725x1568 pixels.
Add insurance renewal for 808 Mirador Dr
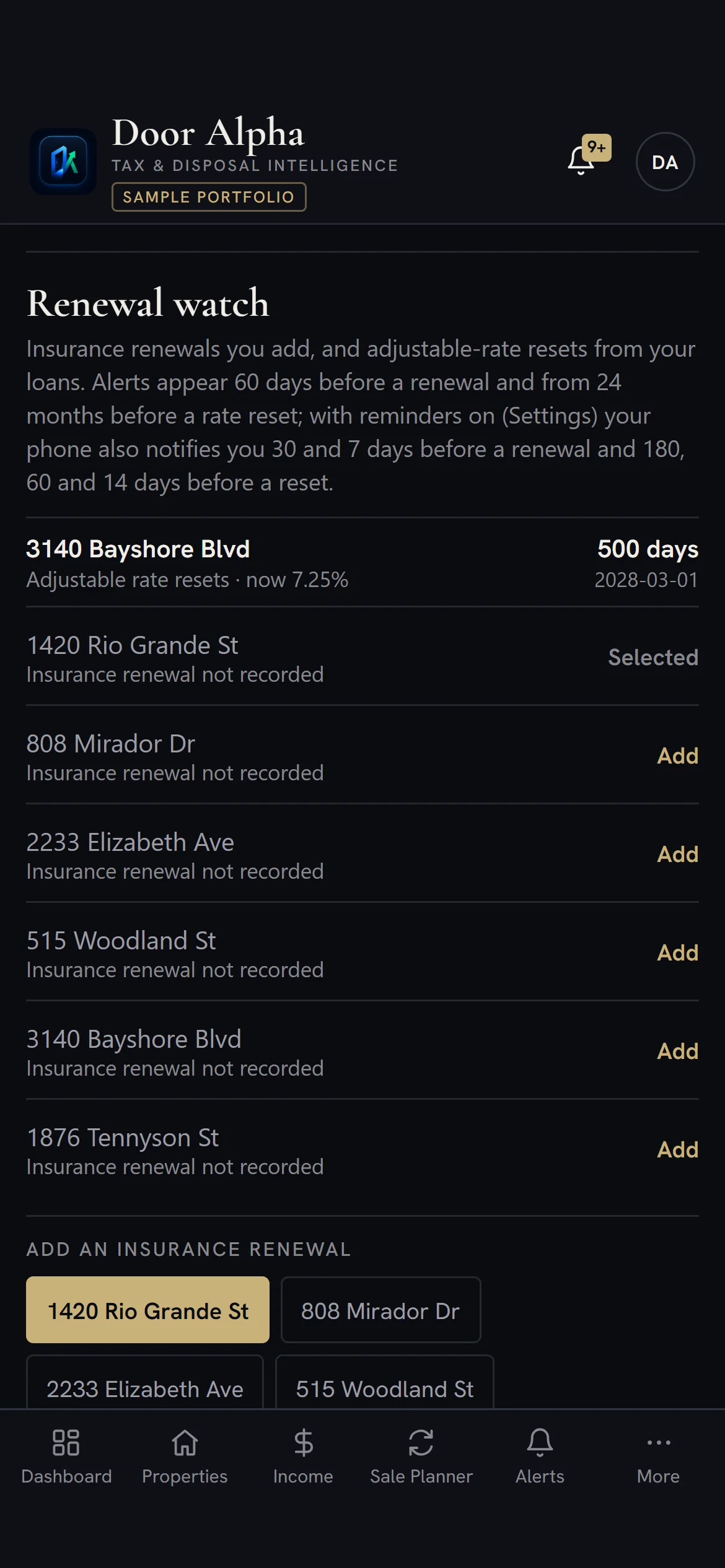pos(678,756)
